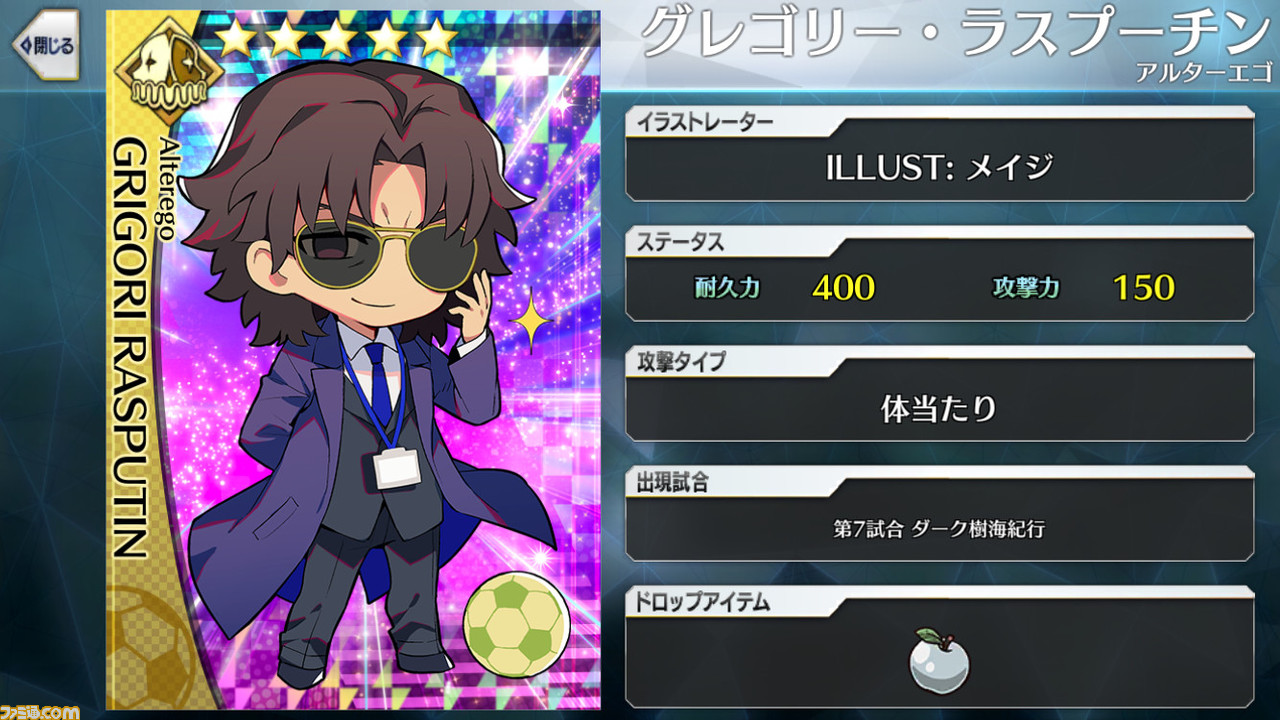Click the 体当たり attack type text
The height and width of the screenshot is (720, 1280).
coord(939,408)
